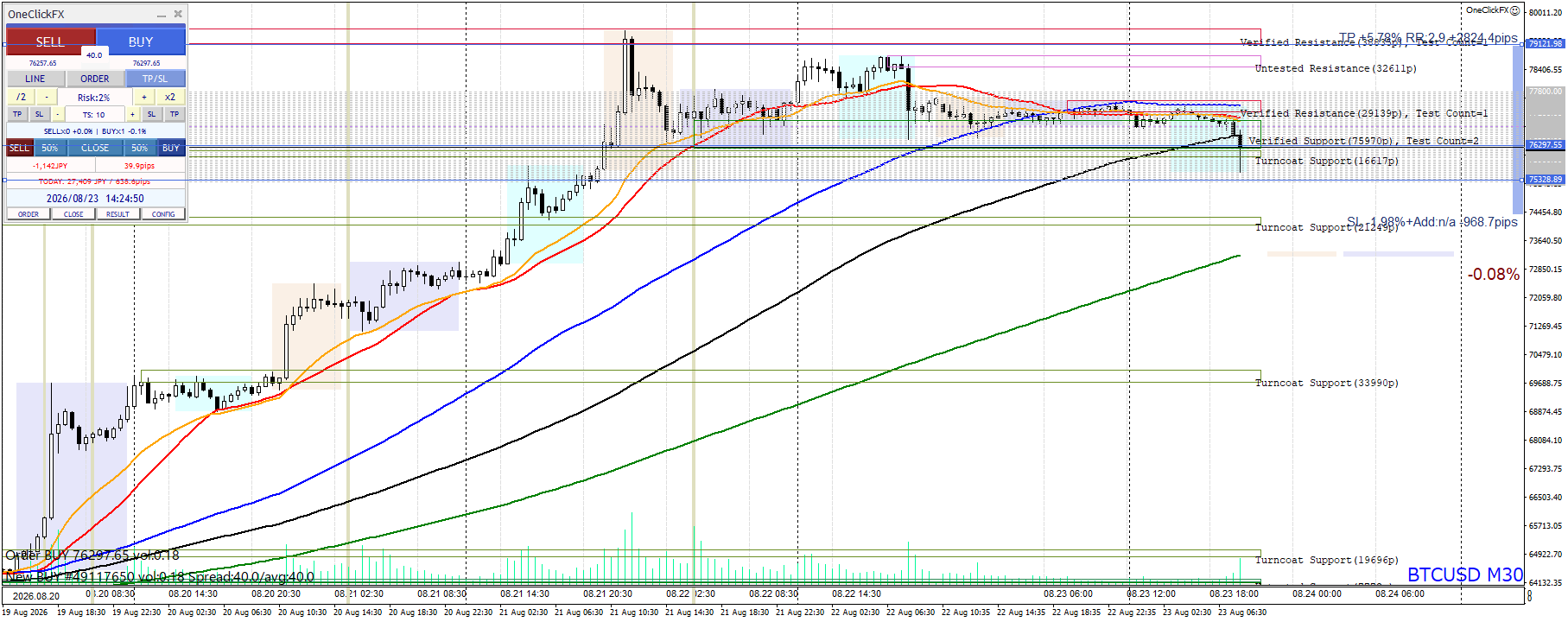Toggle the ORDER mode button
The image size is (1568, 622).
pos(95,79)
